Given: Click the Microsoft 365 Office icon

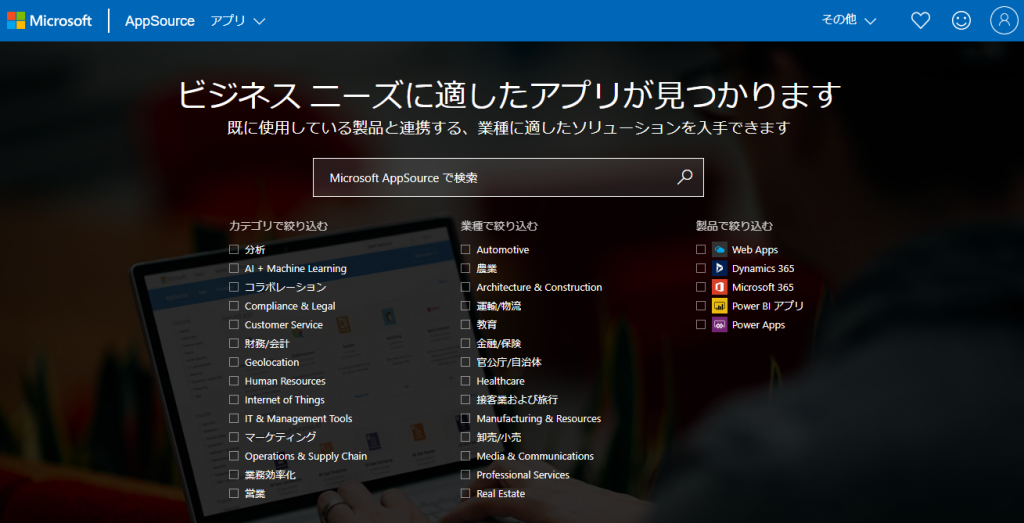Looking at the screenshot, I should [x=719, y=288].
